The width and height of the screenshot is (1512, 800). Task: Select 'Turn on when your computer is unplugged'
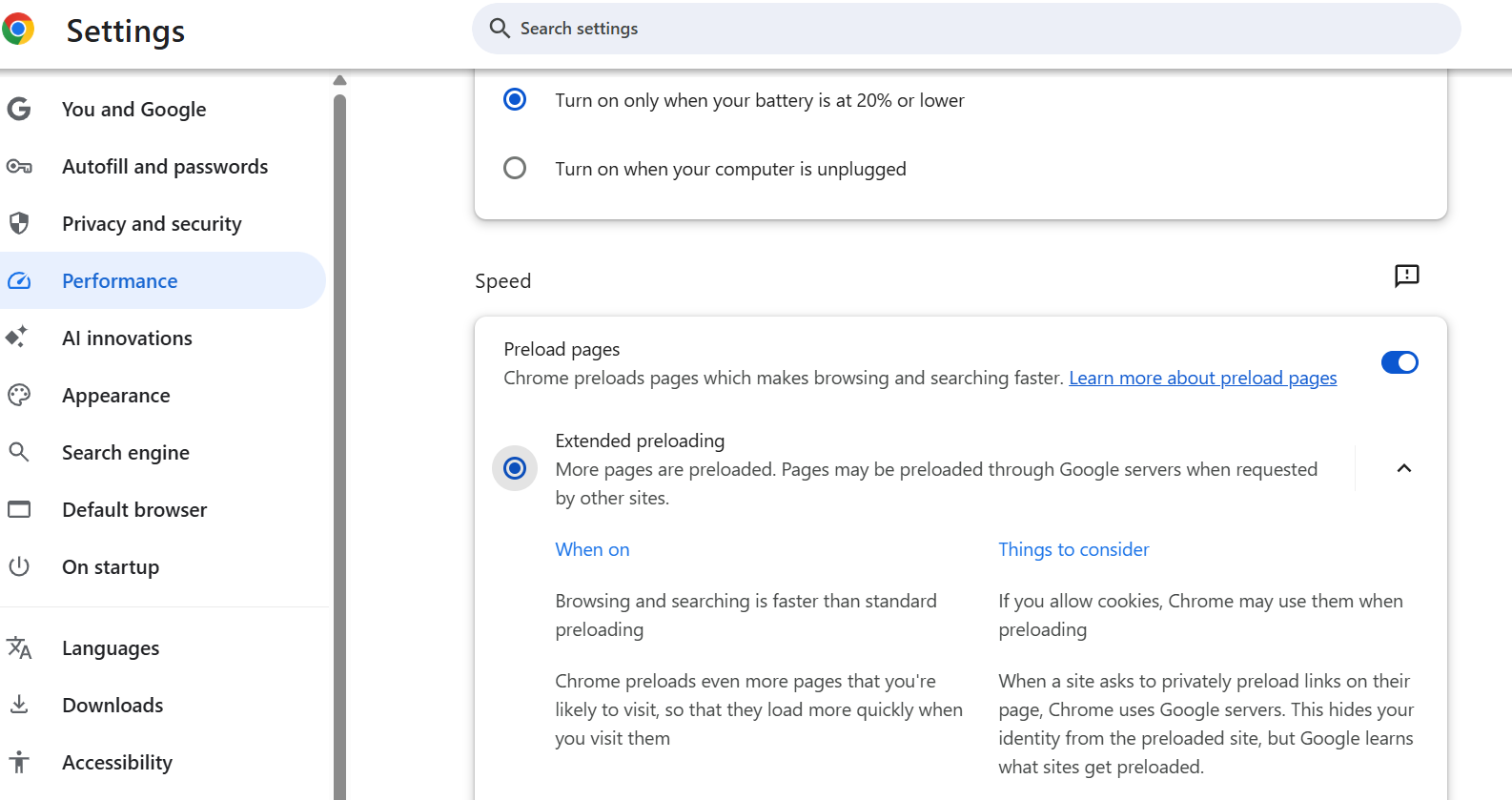(515, 169)
